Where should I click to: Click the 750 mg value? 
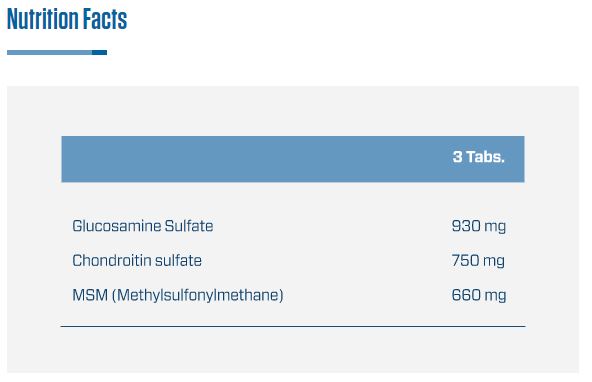[478, 261]
